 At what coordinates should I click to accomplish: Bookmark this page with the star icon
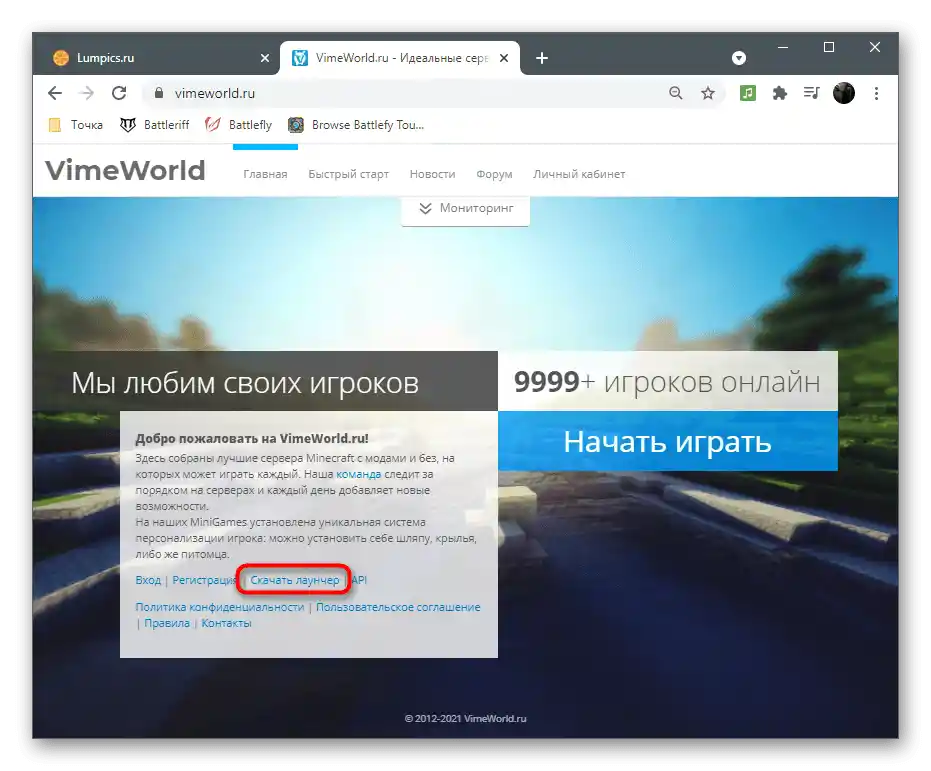pyautogui.click(x=708, y=93)
